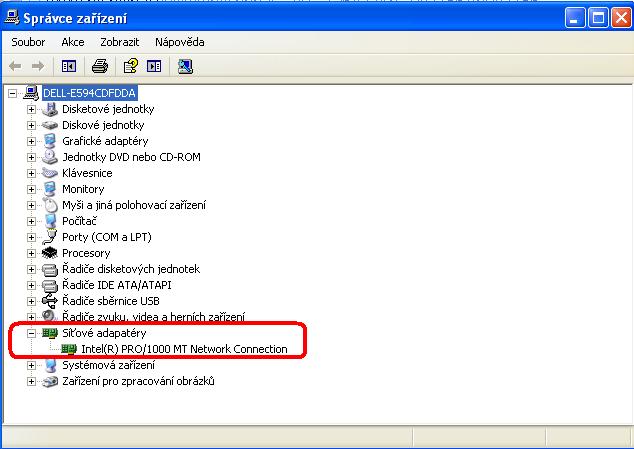634x449 pixels.
Task: Click the Síťové adapatéry network card icon
Action: [50, 333]
